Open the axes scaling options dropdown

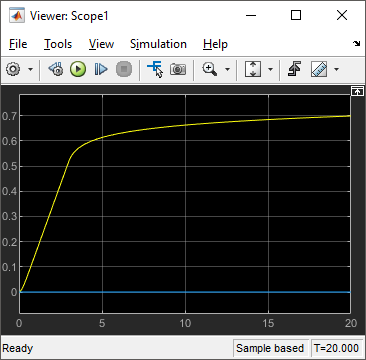pyautogui.click(x=270, y=69)
